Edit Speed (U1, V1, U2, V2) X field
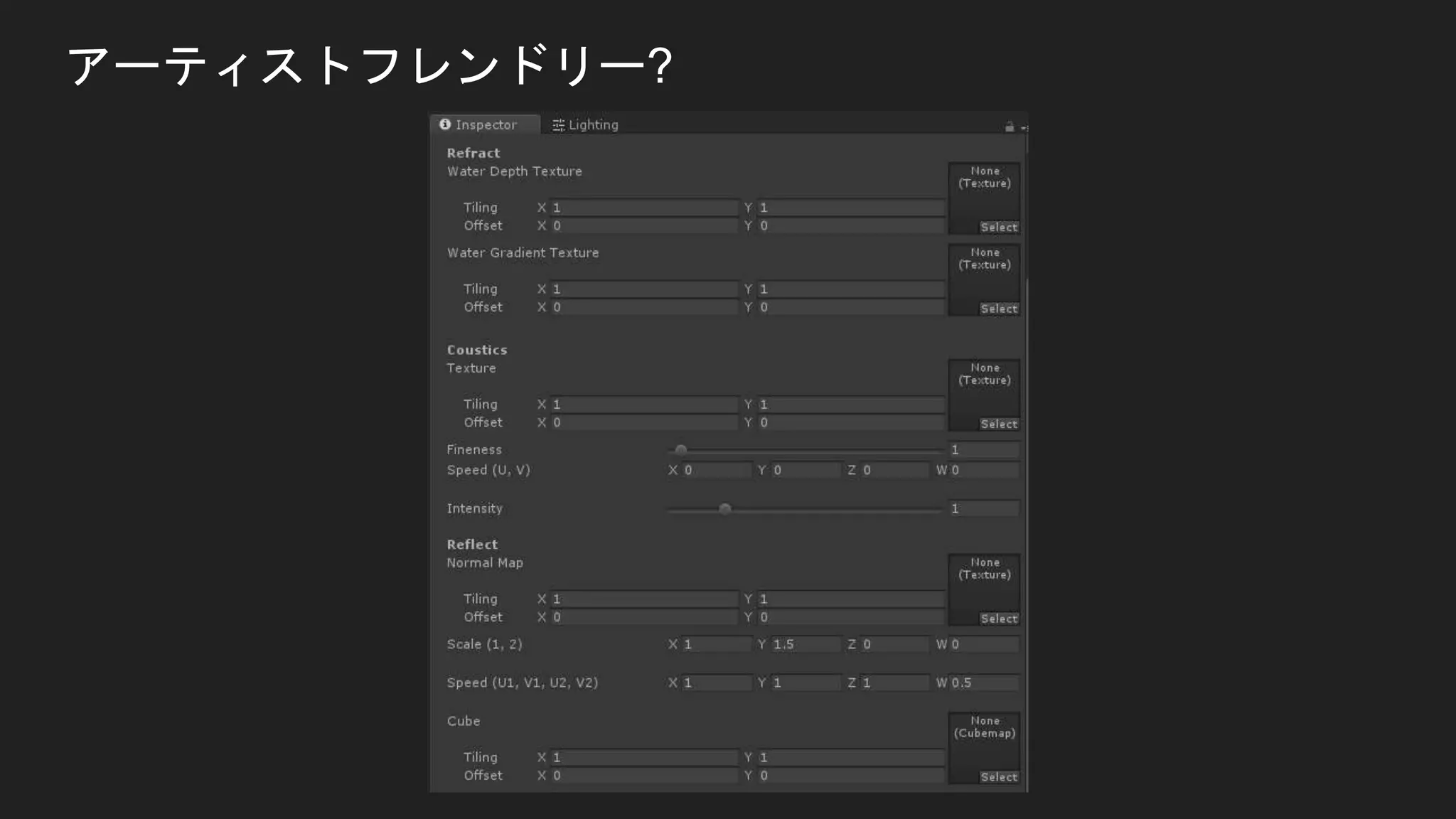1456x819 pixels. tap(716, 682)
